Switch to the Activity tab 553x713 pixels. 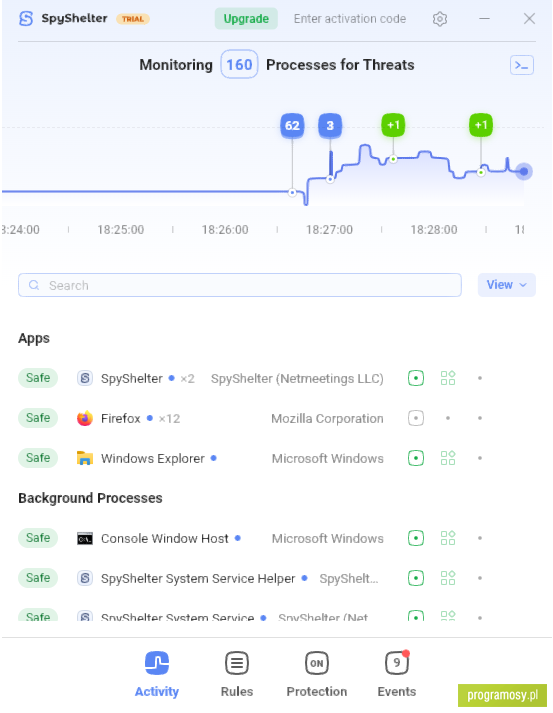pyautogui.click(x=157, y=674)
